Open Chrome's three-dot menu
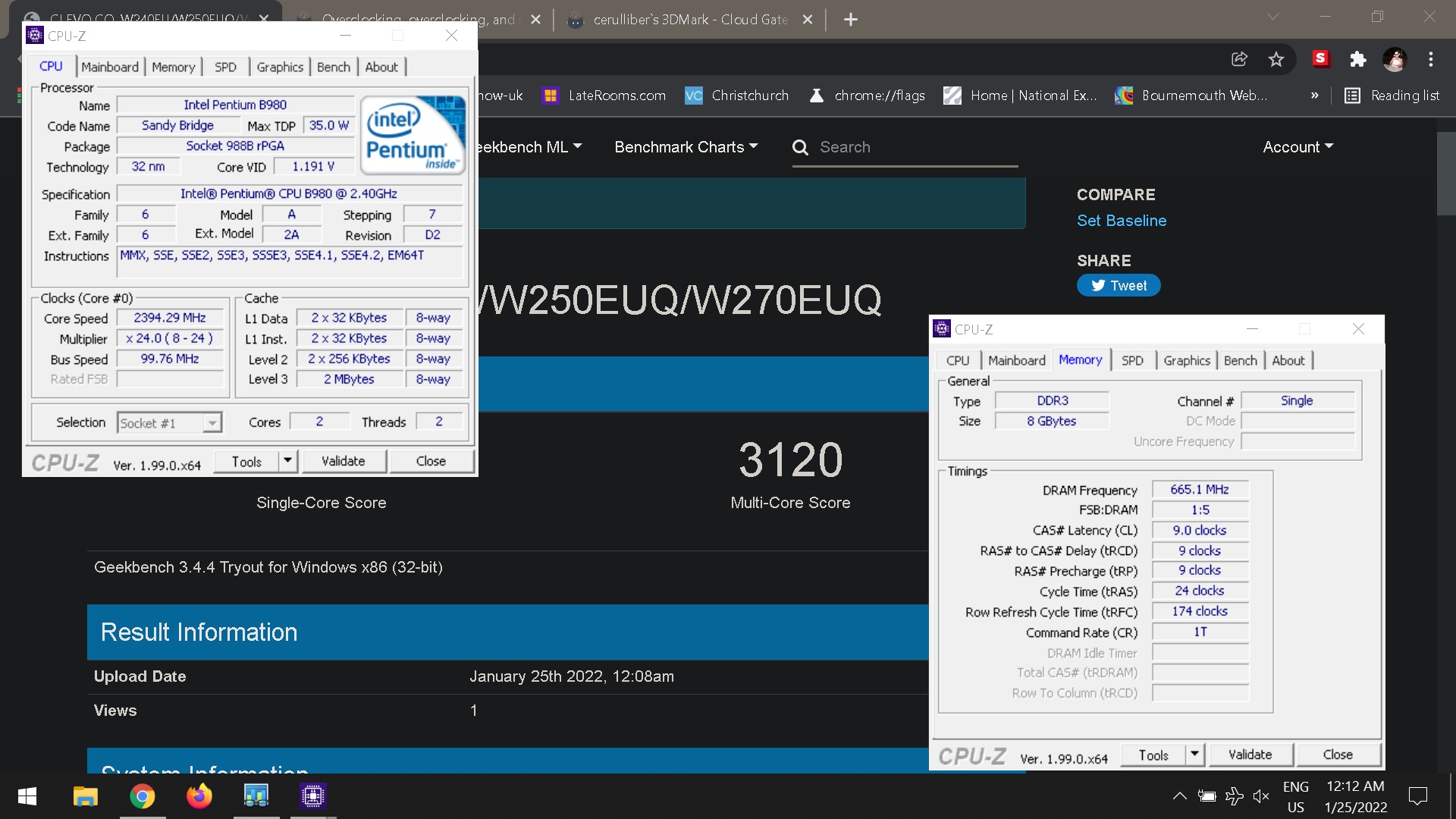 coord(1431,59)
